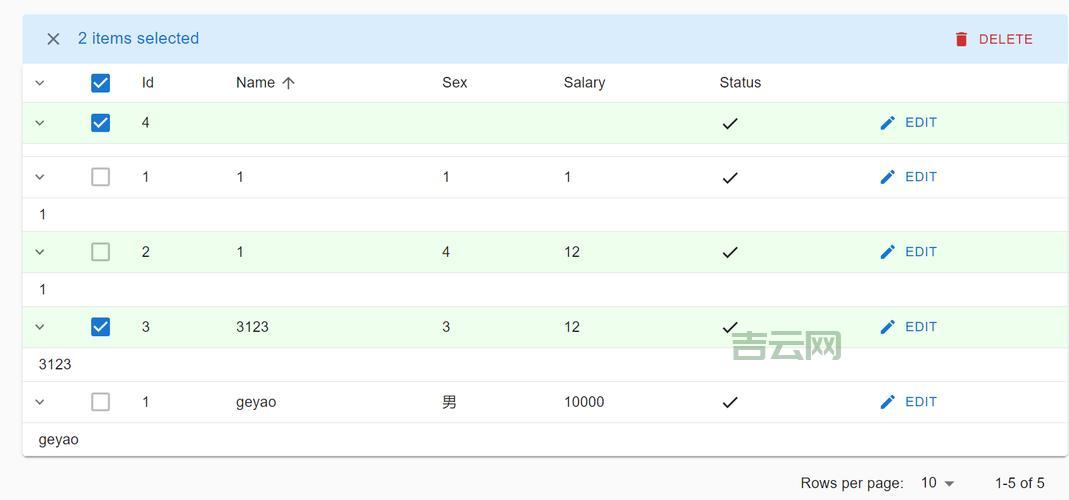Uncheck the checkbox for row 3123
1069x500 pixels.
100,327
